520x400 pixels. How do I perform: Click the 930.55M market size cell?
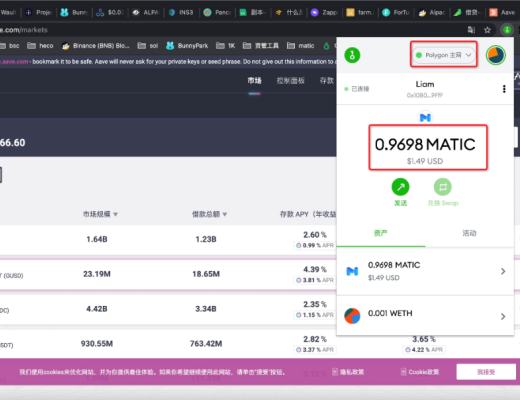click(97, 344)
